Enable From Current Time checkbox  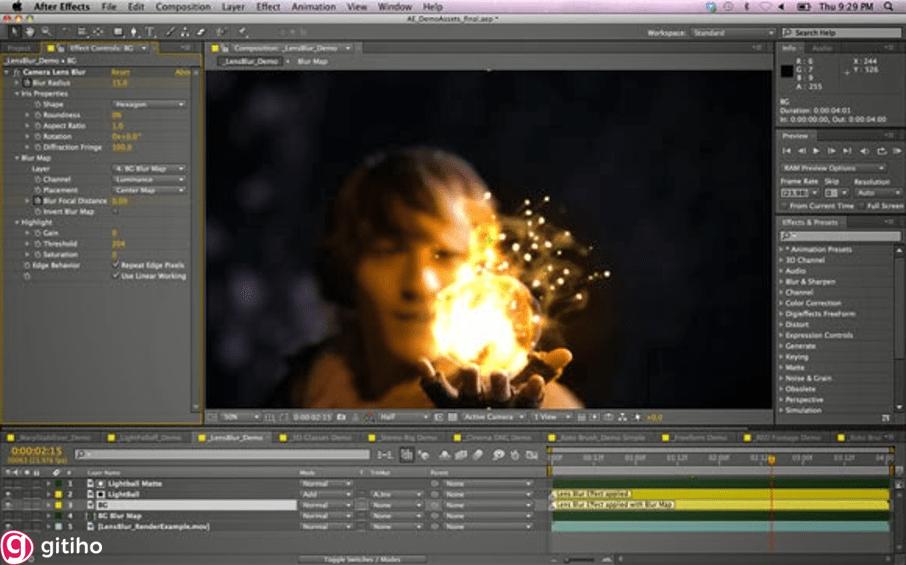[x=783, y=206]
